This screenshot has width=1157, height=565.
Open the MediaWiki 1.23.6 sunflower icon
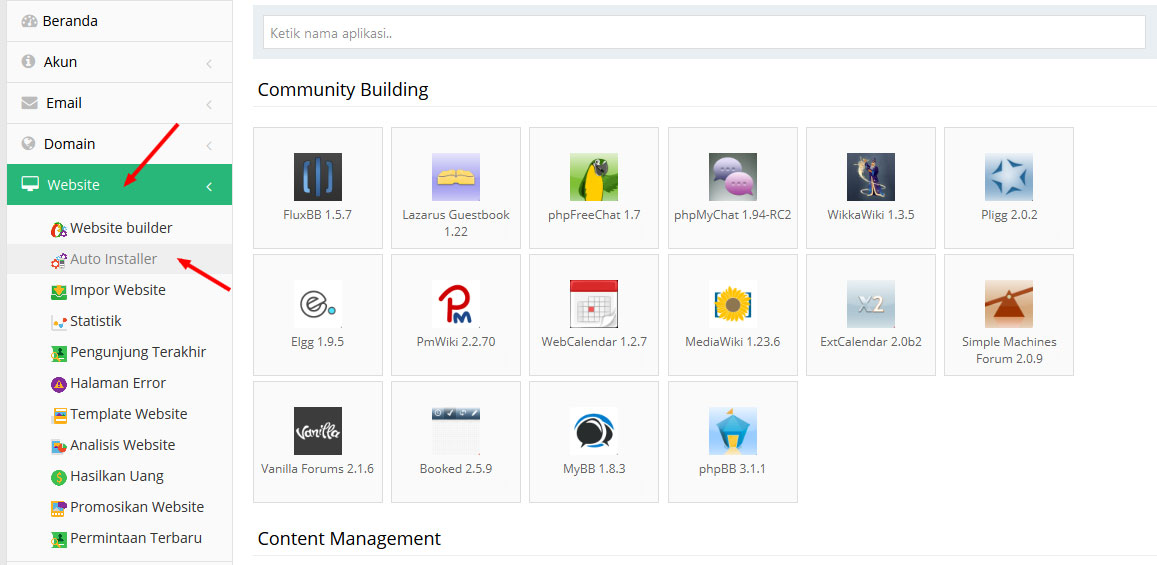click(733, 304)
